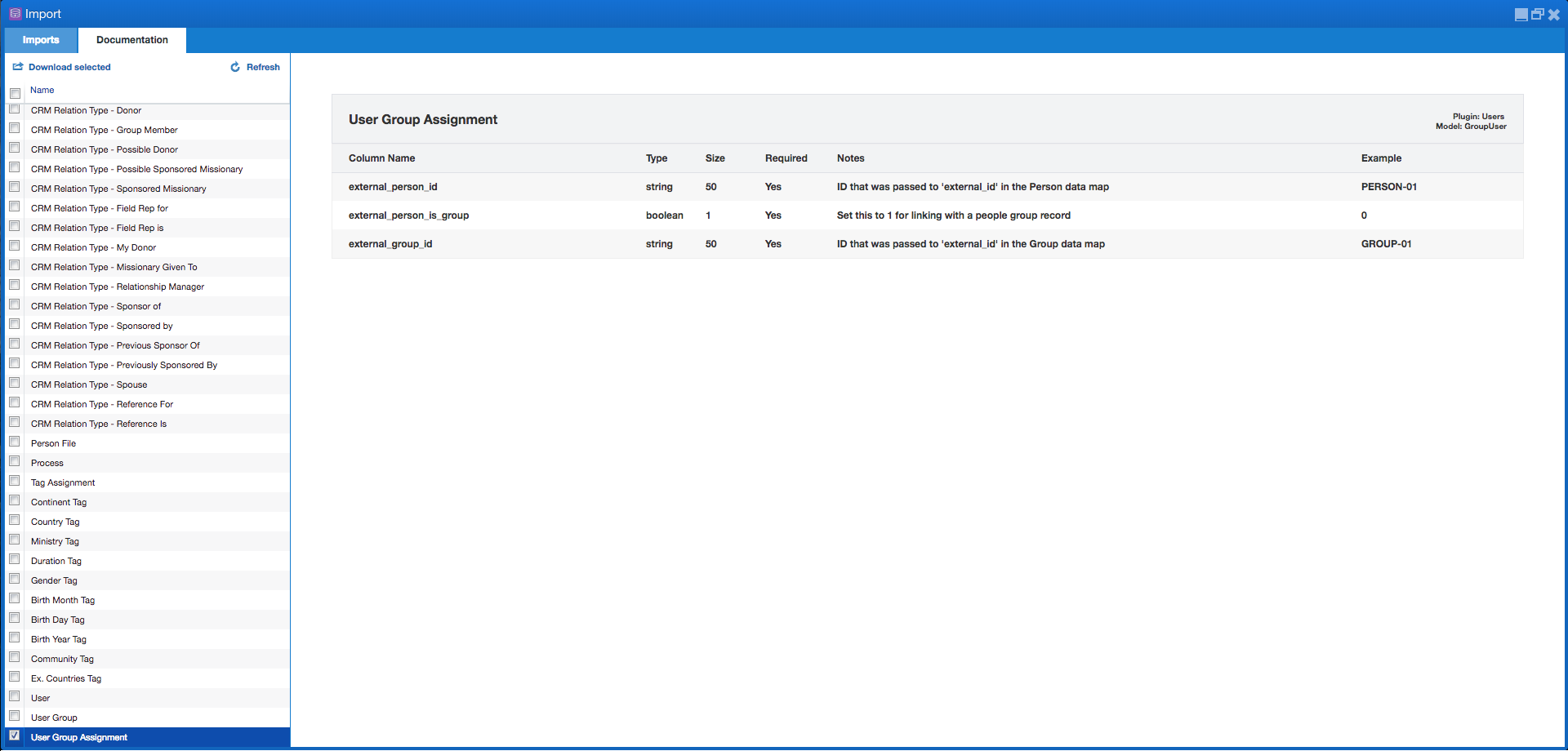Select 'CRM Relation Type - Relationship Manager'

coord(147,287)
